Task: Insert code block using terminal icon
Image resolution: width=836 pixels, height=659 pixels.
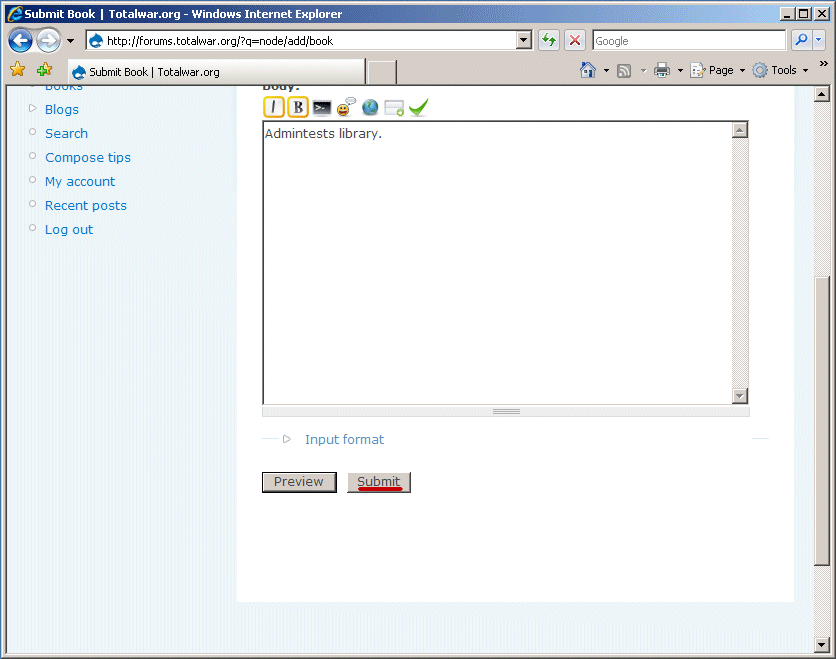Action: coord(321,108)
